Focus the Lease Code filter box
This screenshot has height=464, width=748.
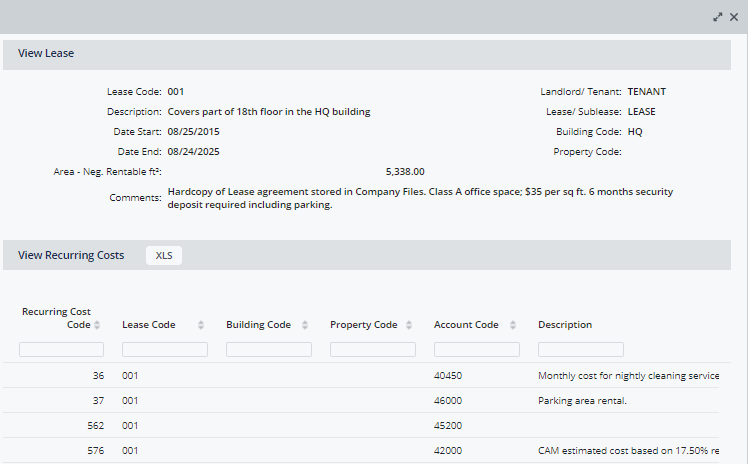pos(165,350)
